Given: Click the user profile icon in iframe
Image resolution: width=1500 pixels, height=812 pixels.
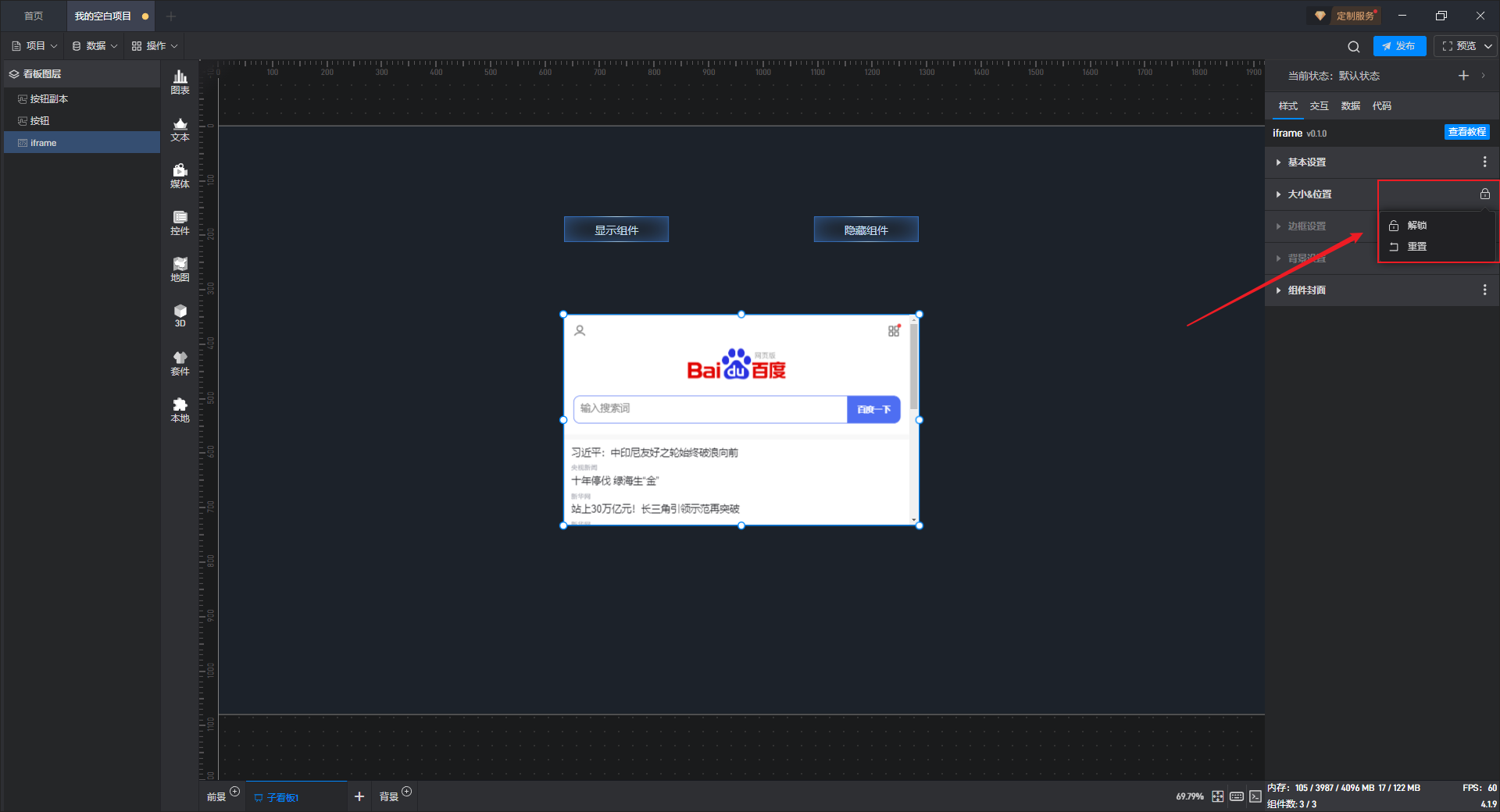Looking at the screenshot, I should tap(580, 330).
